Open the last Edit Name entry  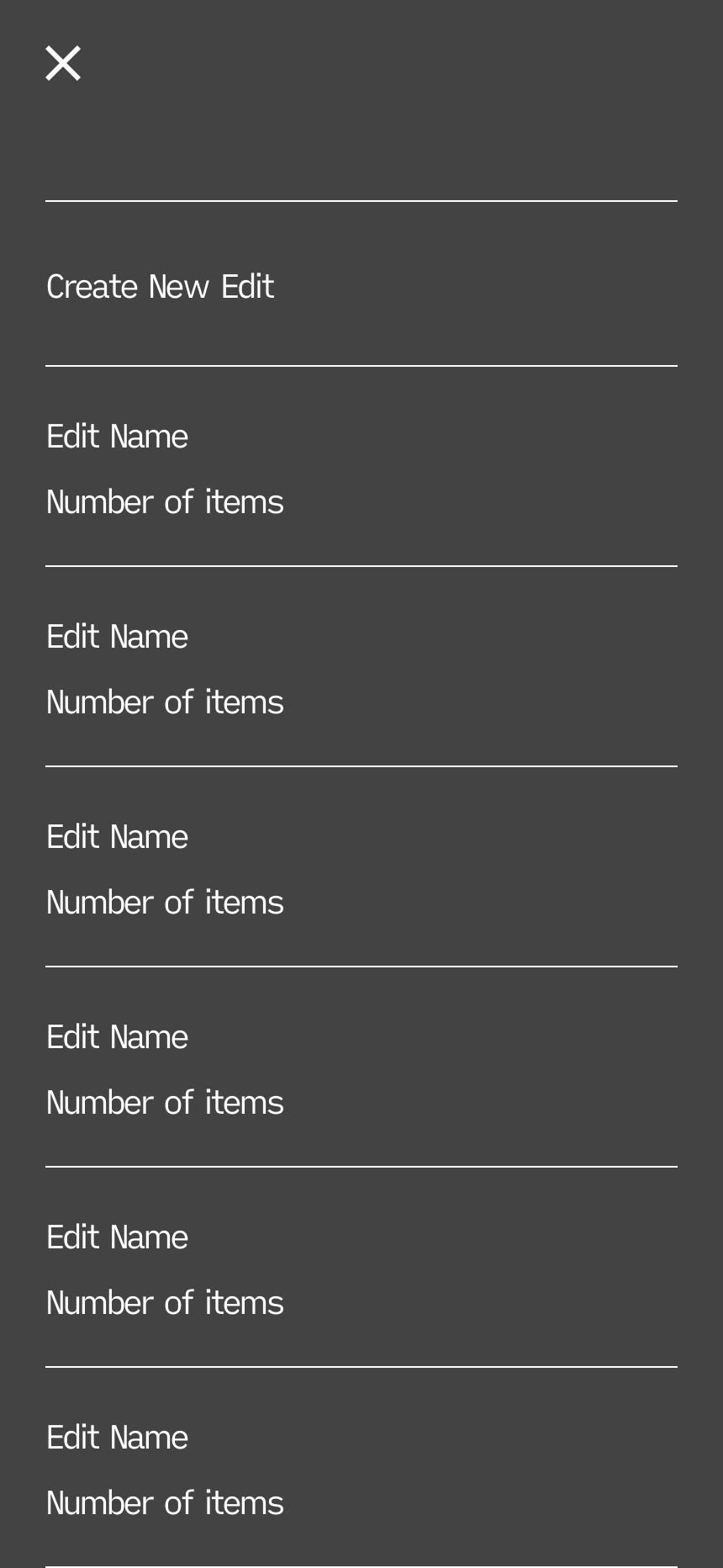tap(118, 1438)
